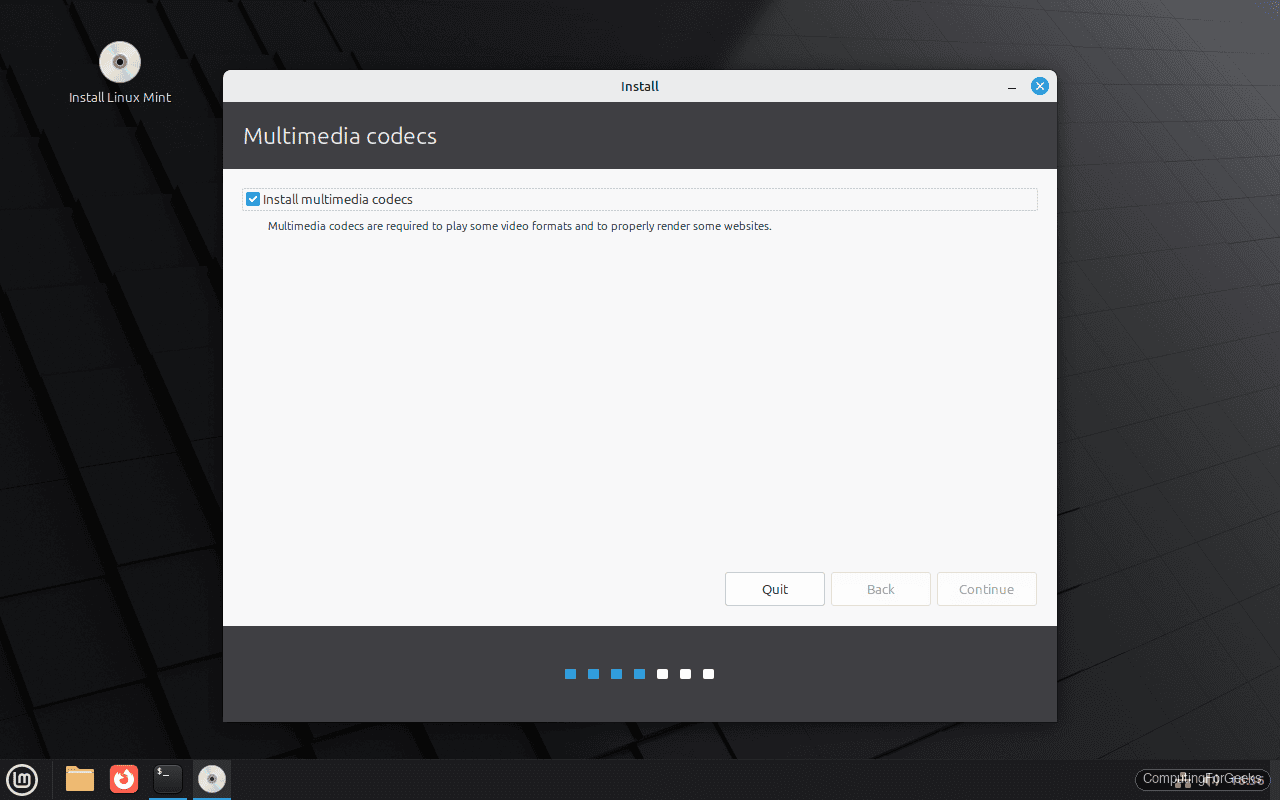1280x800 pixels.
Task: Open the file manager from the taskbar
Action: pyautogui.click(x=79, y=780)
